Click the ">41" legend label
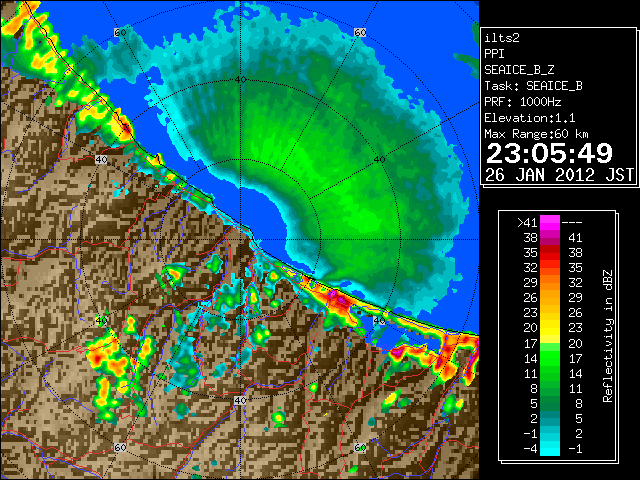The height and width of the screenshot is (480, 640). [527, 223]
